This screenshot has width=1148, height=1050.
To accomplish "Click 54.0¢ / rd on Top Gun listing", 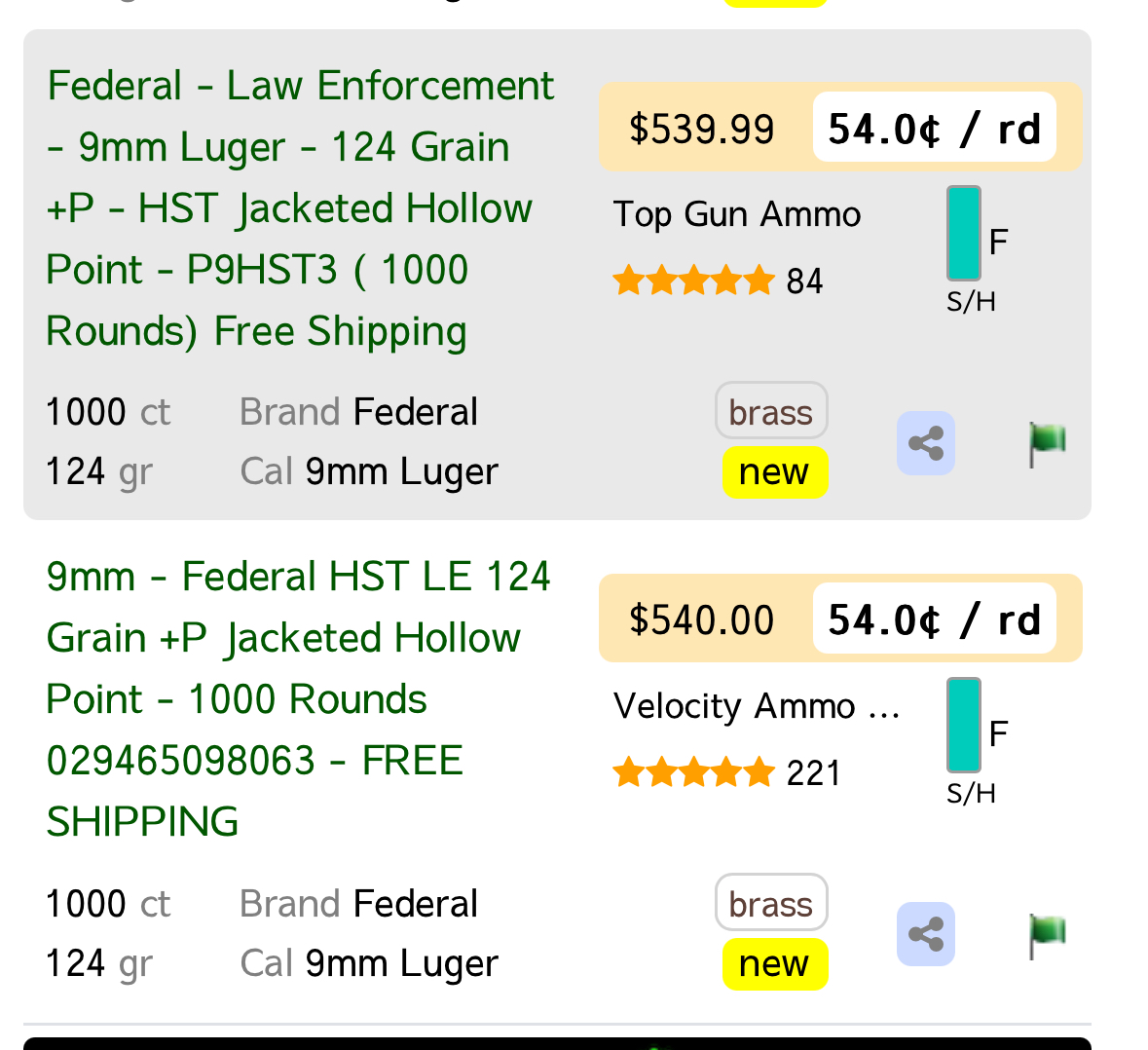I will 934,129.
